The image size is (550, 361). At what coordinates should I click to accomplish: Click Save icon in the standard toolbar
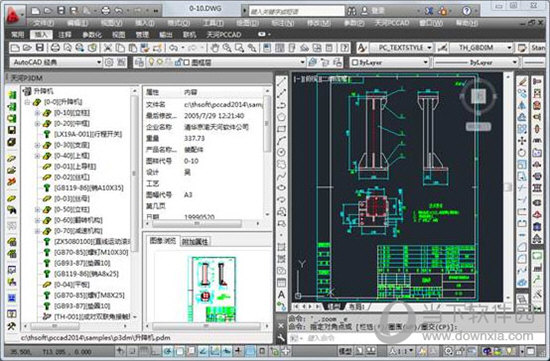click(x=40, y=47)
